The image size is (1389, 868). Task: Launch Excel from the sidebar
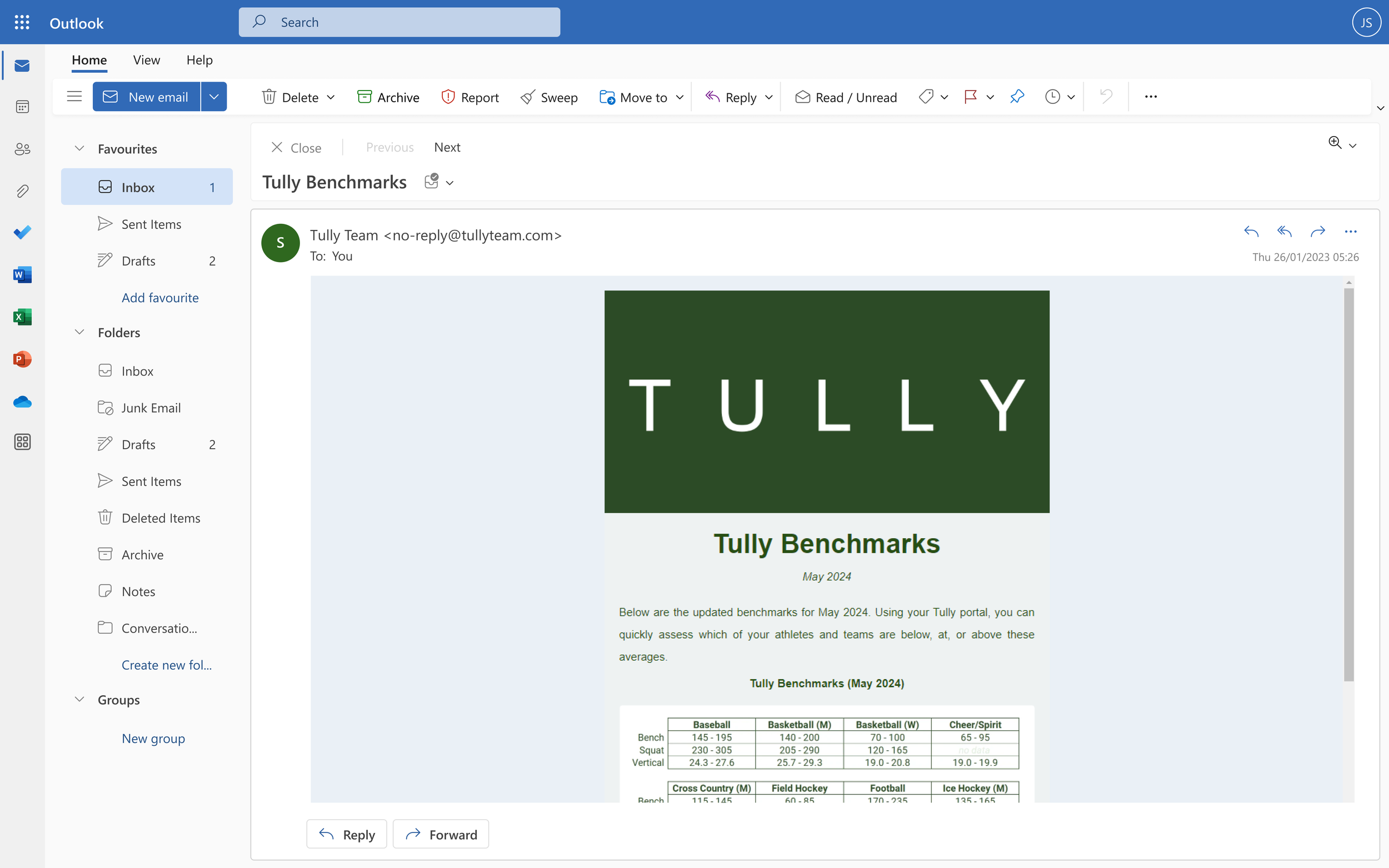pyautogui.click(x=22, y=317)
